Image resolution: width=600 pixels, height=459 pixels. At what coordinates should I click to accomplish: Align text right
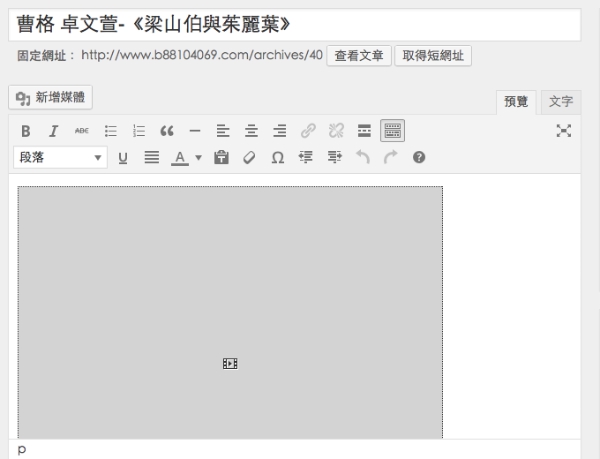(x=280, y=131)
